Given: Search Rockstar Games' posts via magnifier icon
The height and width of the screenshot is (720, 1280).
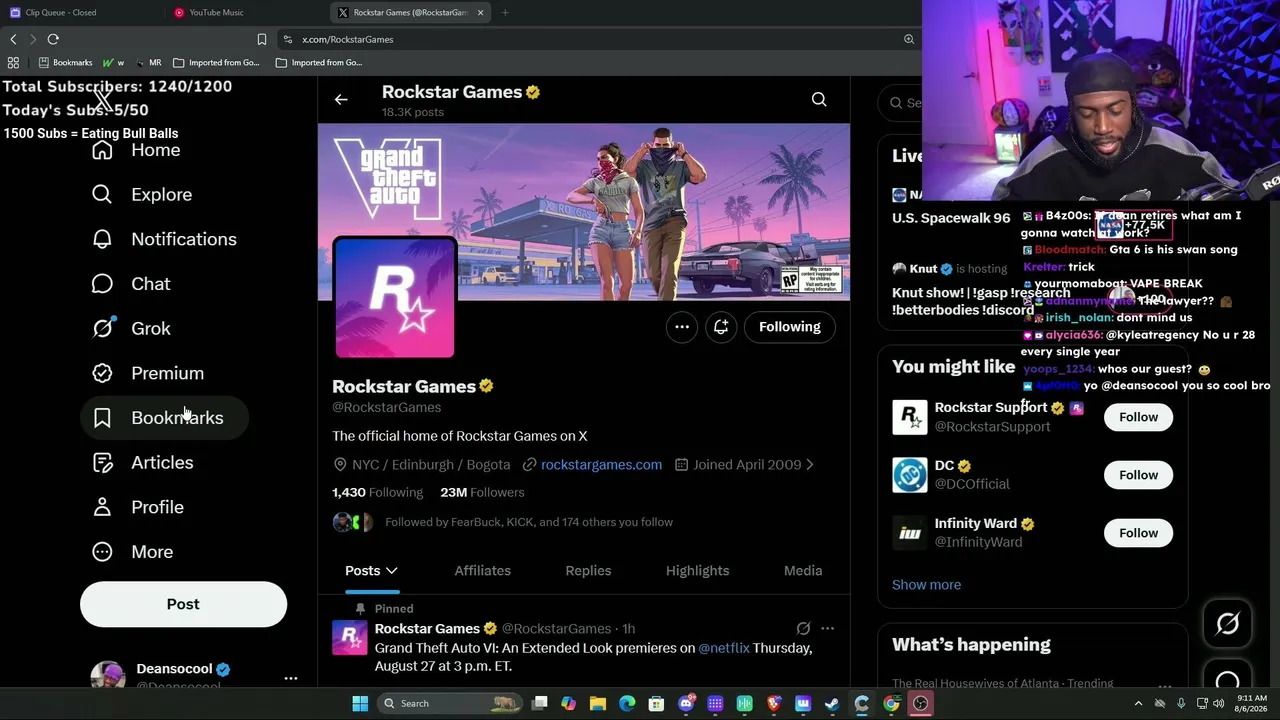Looking at the screenshot, I should [819, 99].
